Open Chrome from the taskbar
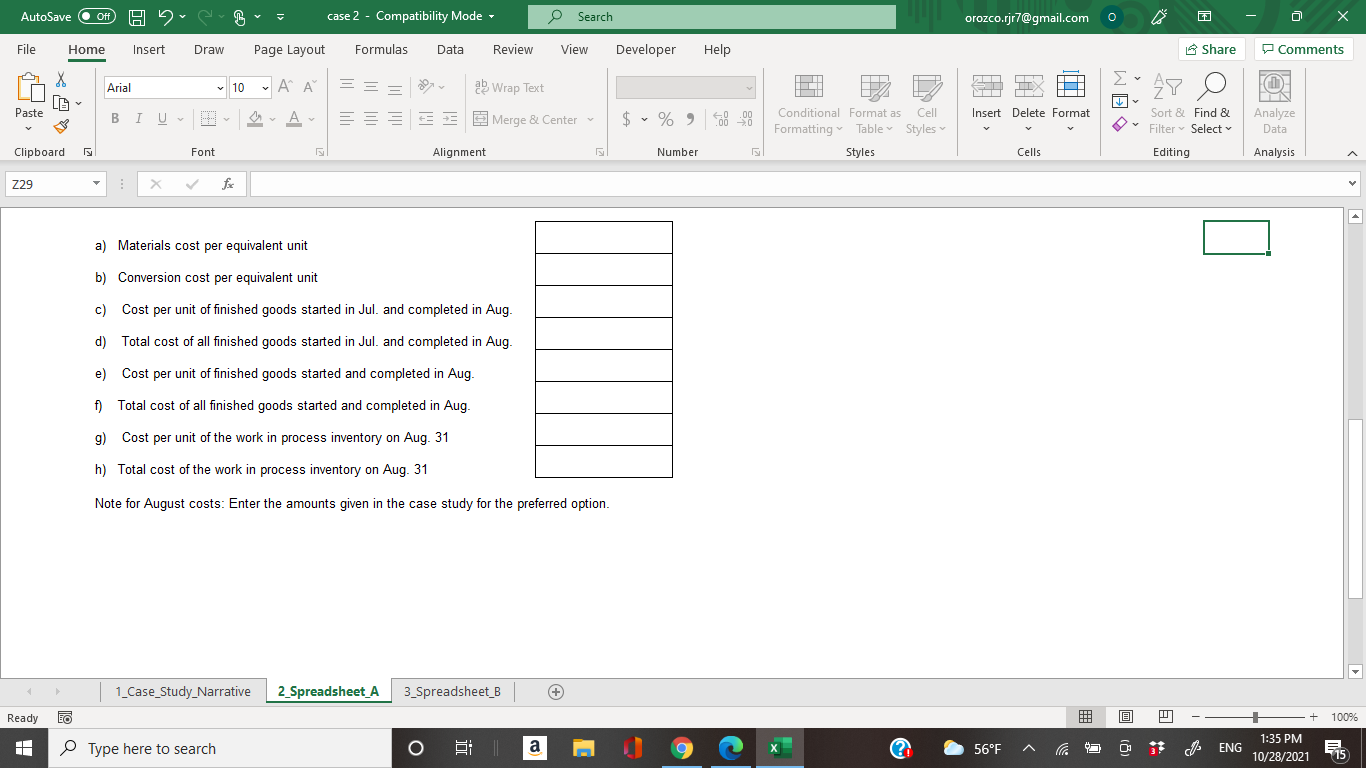 tap(681, 749)
